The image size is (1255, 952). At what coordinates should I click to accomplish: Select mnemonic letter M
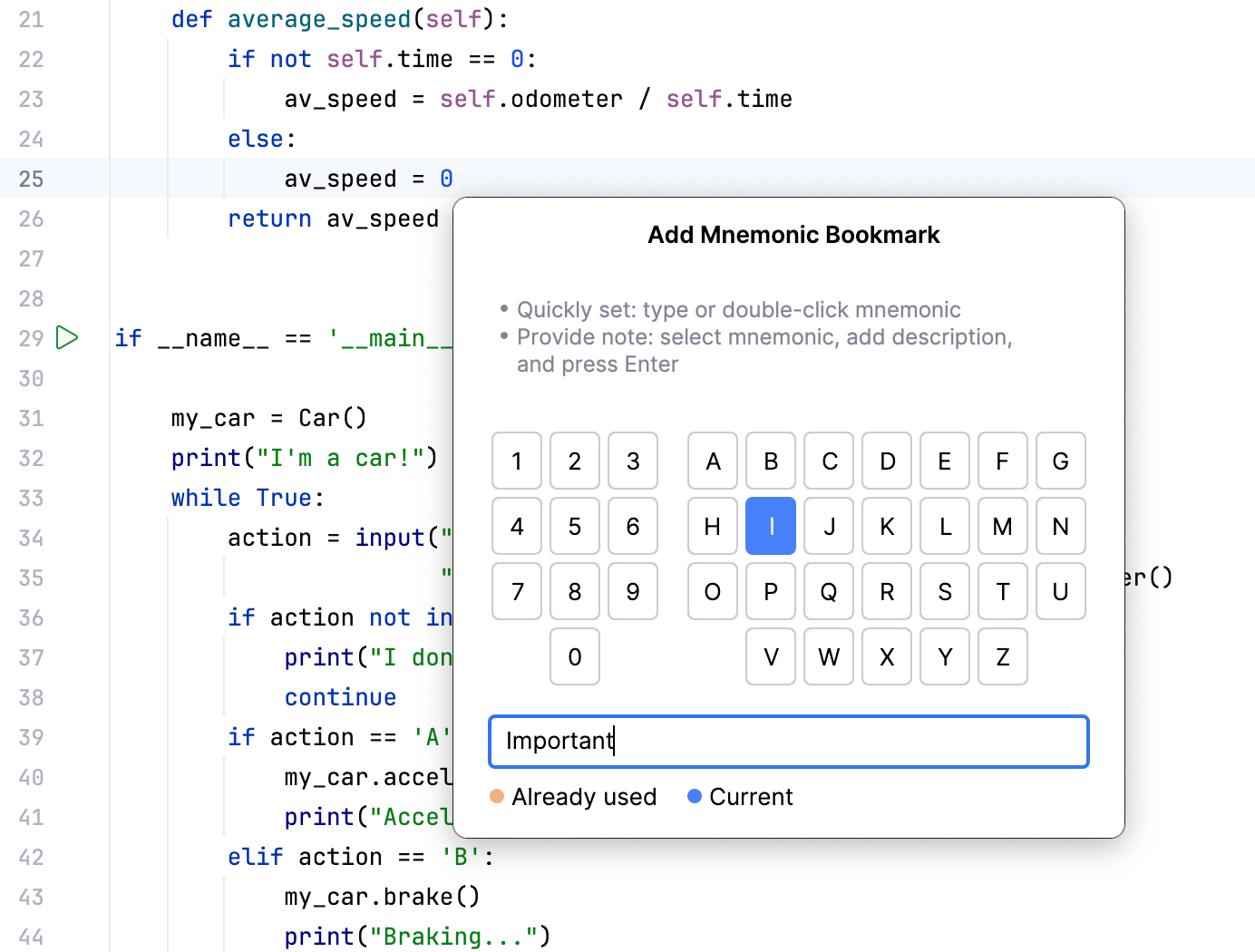(x=1002, y=526)
